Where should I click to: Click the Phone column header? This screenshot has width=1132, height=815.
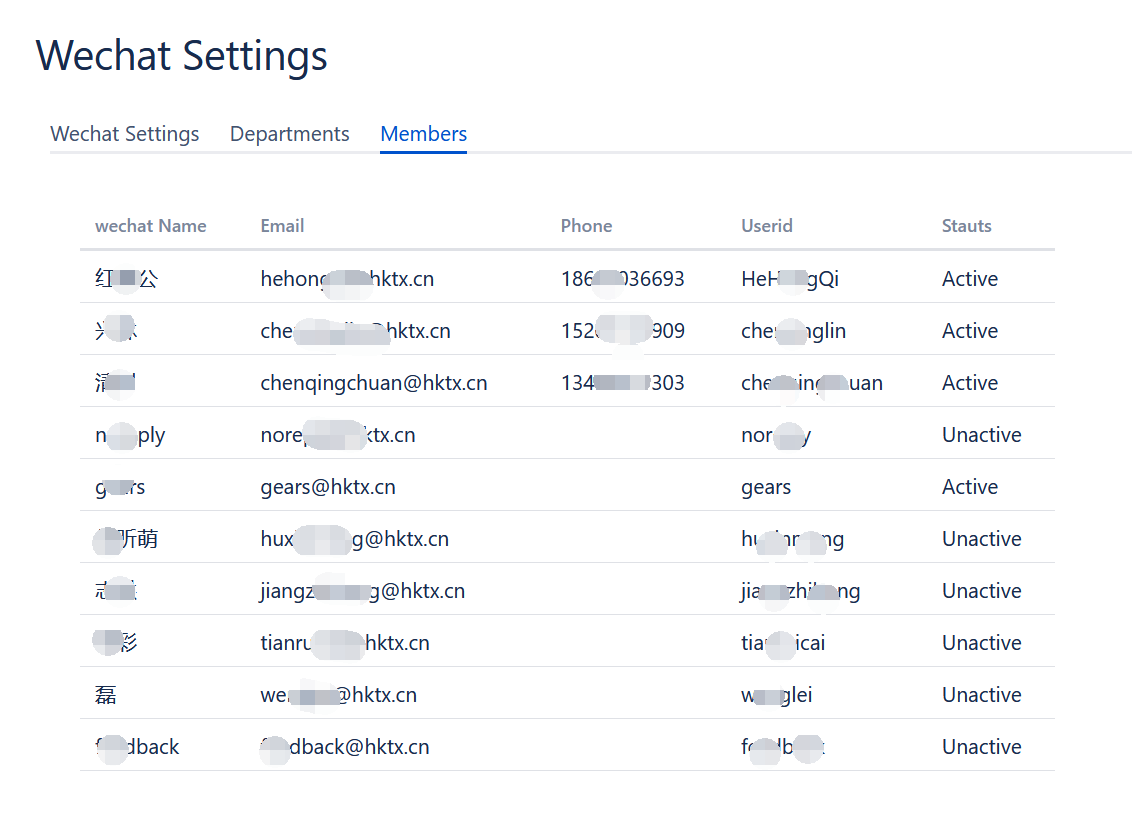[586, 226]
